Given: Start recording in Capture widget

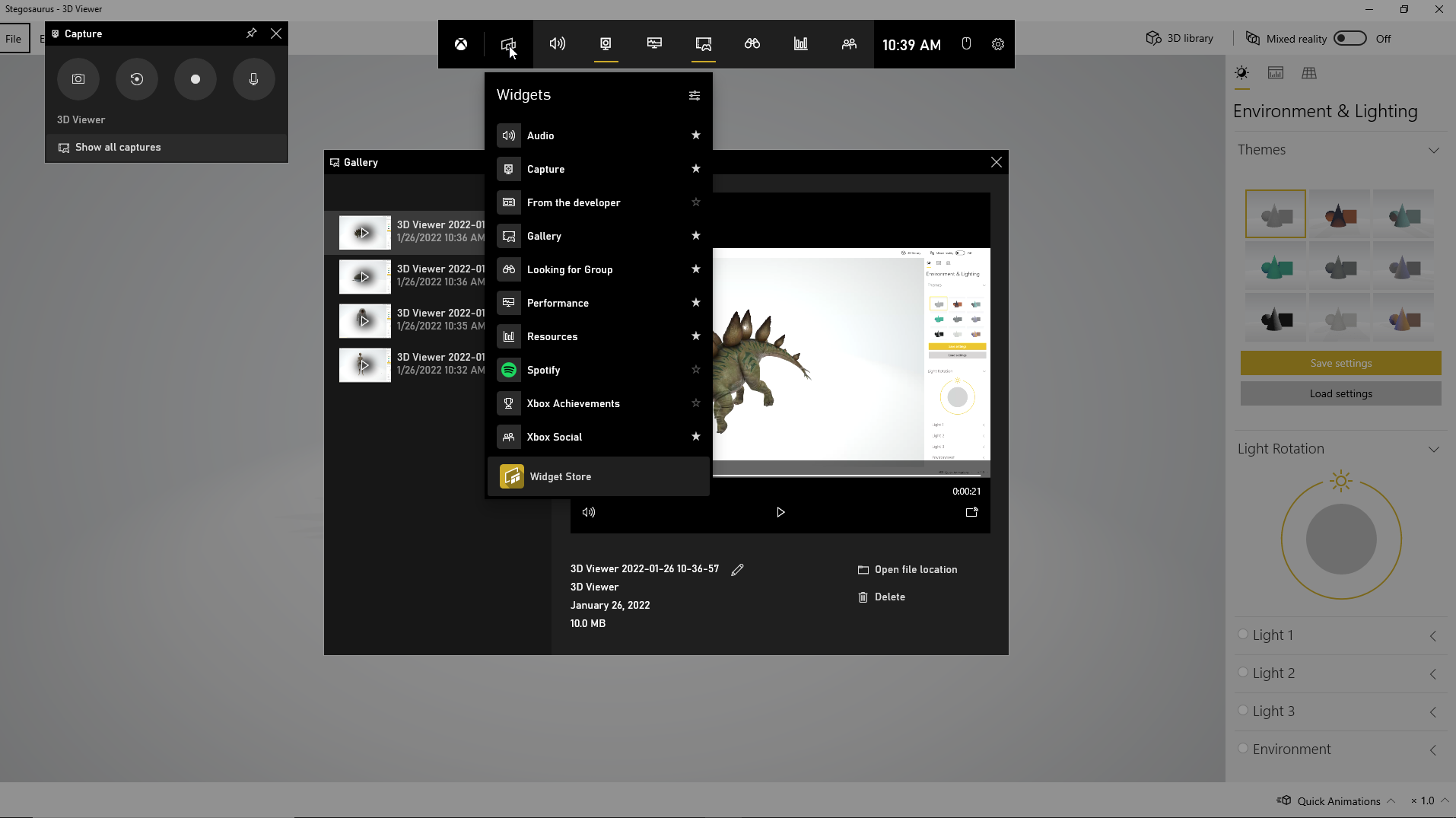Looking at the screenshot, I should [x=196, y=79].
